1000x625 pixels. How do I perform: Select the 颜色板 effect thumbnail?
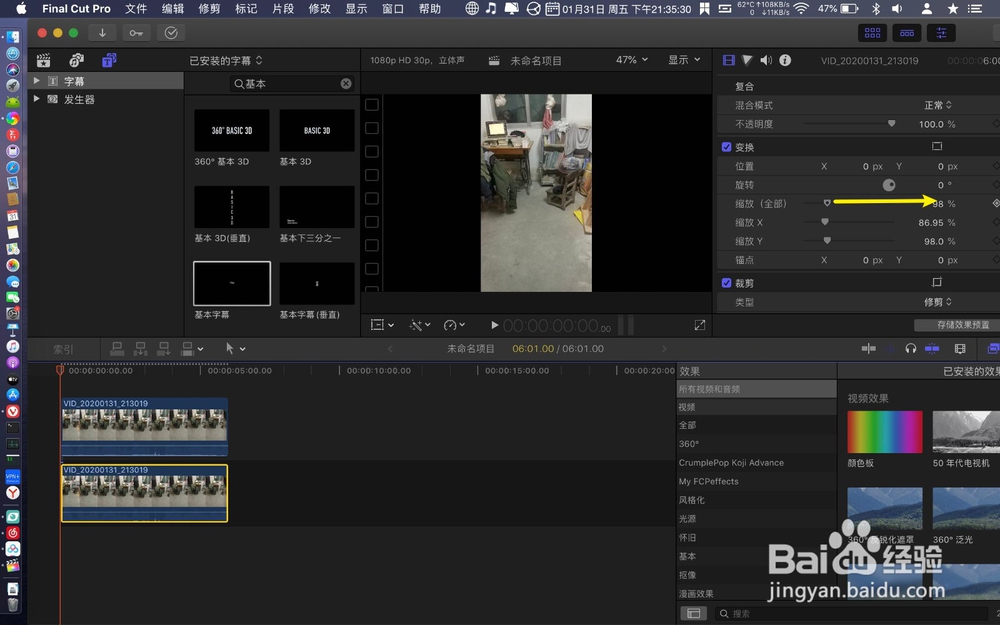884,431
